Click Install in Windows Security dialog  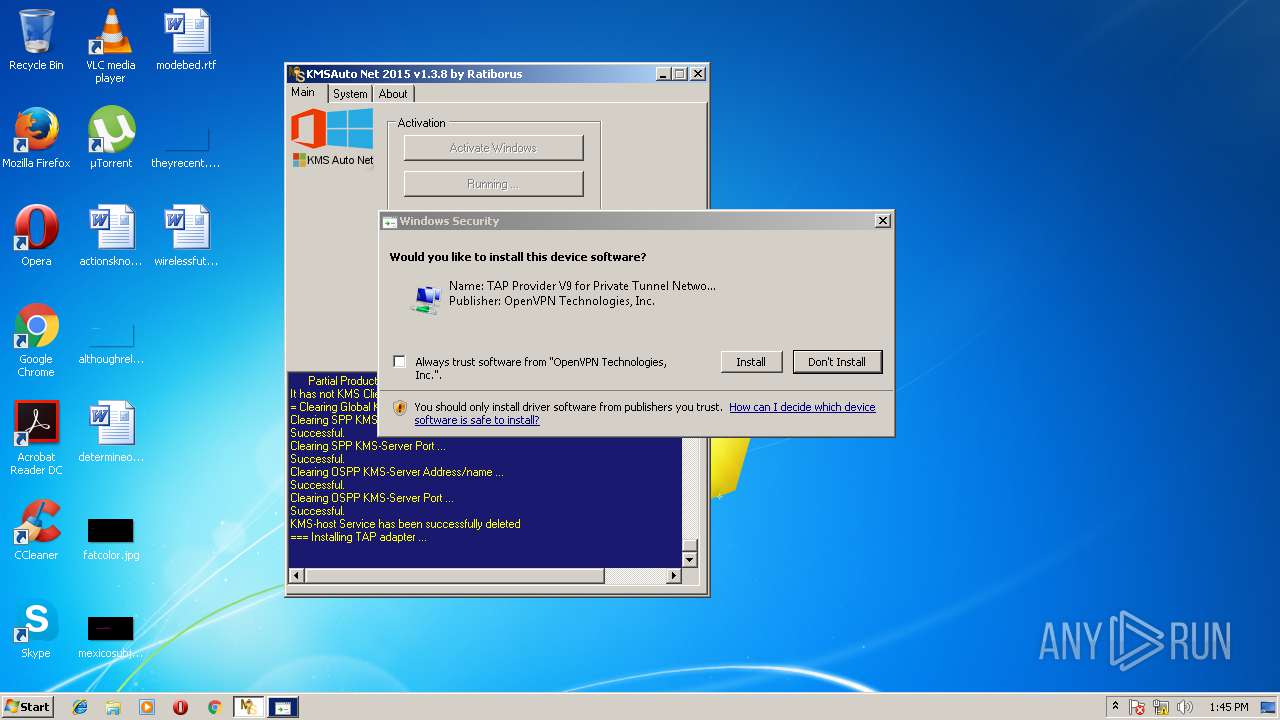coord(751,362)
